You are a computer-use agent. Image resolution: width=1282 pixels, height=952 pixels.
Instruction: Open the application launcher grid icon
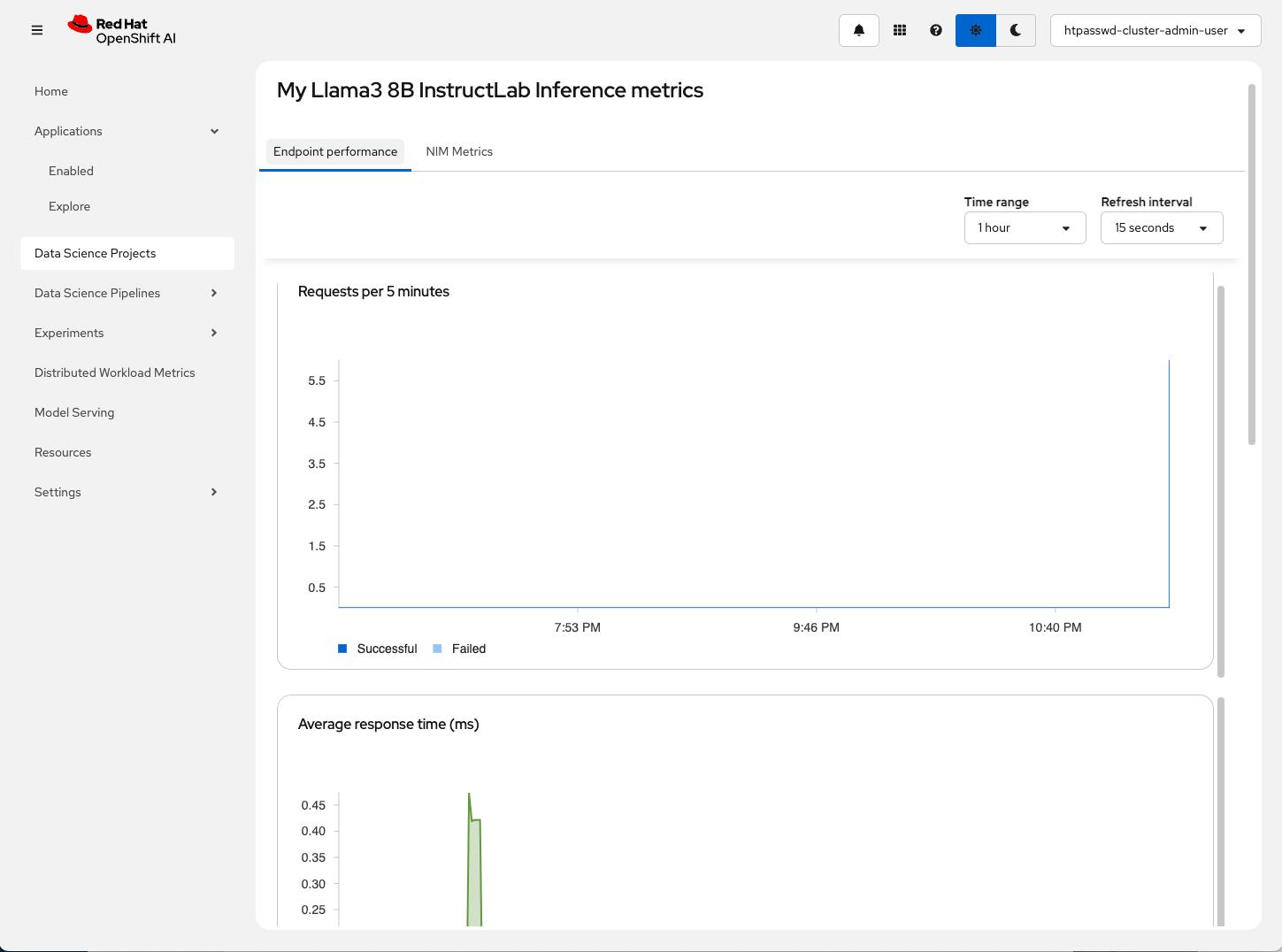coord(900,30)
